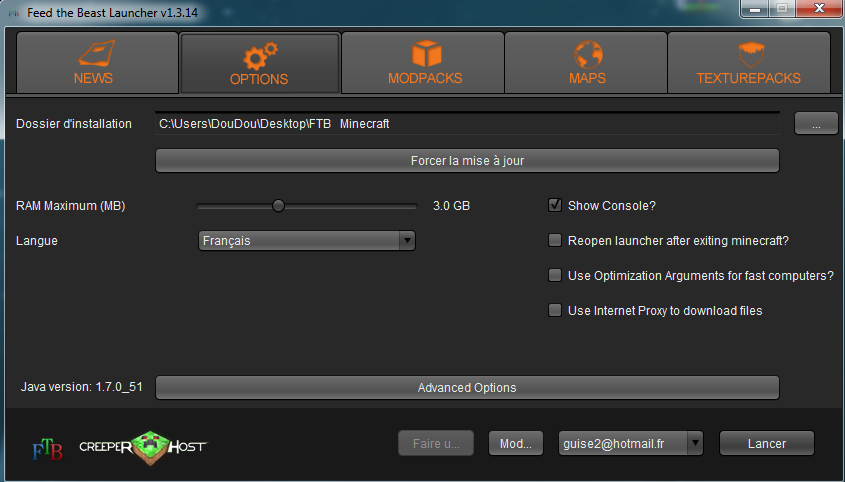
Task: Go to the MAPS tab
Action: pyautogui.click(x=586, y=63)
